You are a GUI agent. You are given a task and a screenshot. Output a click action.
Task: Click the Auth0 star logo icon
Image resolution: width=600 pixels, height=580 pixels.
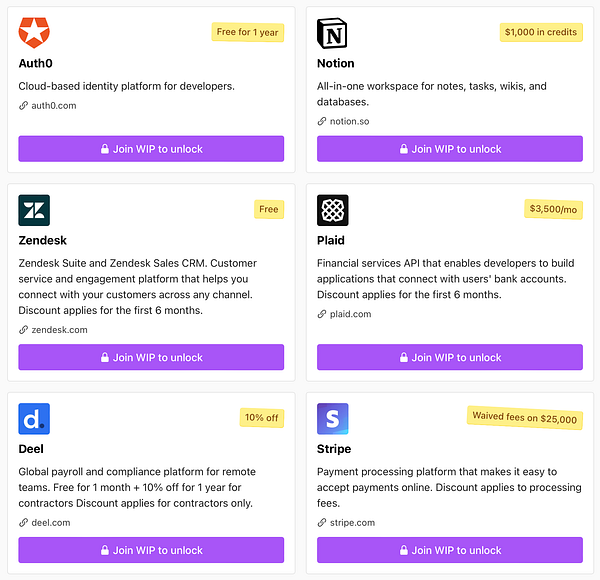point(34,34)
